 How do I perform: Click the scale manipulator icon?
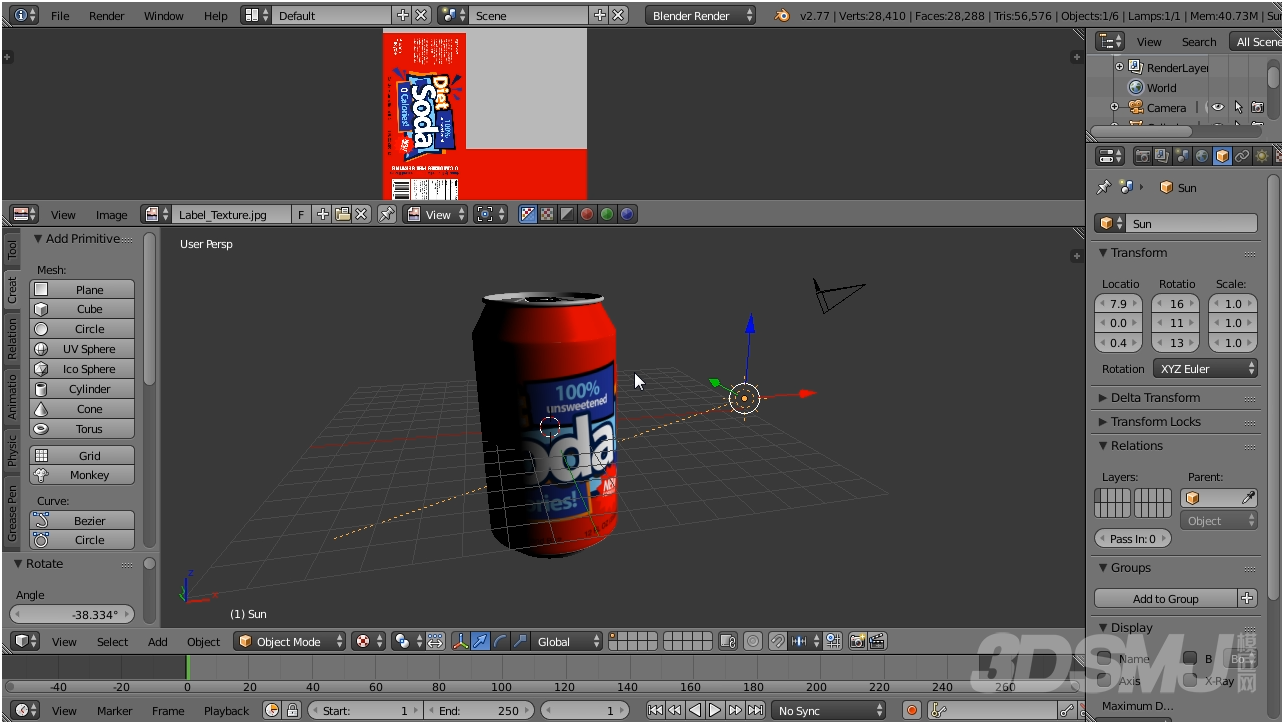(520, 641)
